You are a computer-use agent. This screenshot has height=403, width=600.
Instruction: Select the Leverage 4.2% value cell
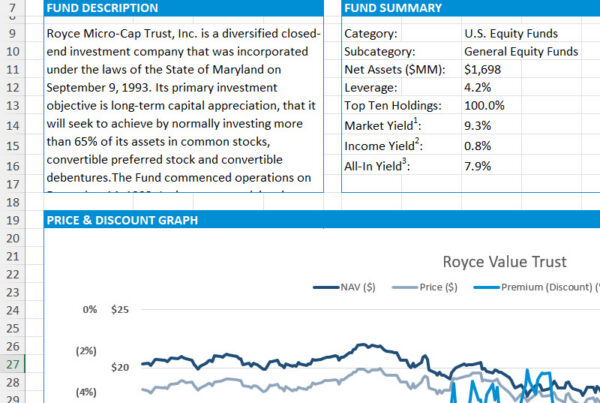click(x=478, y=87)
